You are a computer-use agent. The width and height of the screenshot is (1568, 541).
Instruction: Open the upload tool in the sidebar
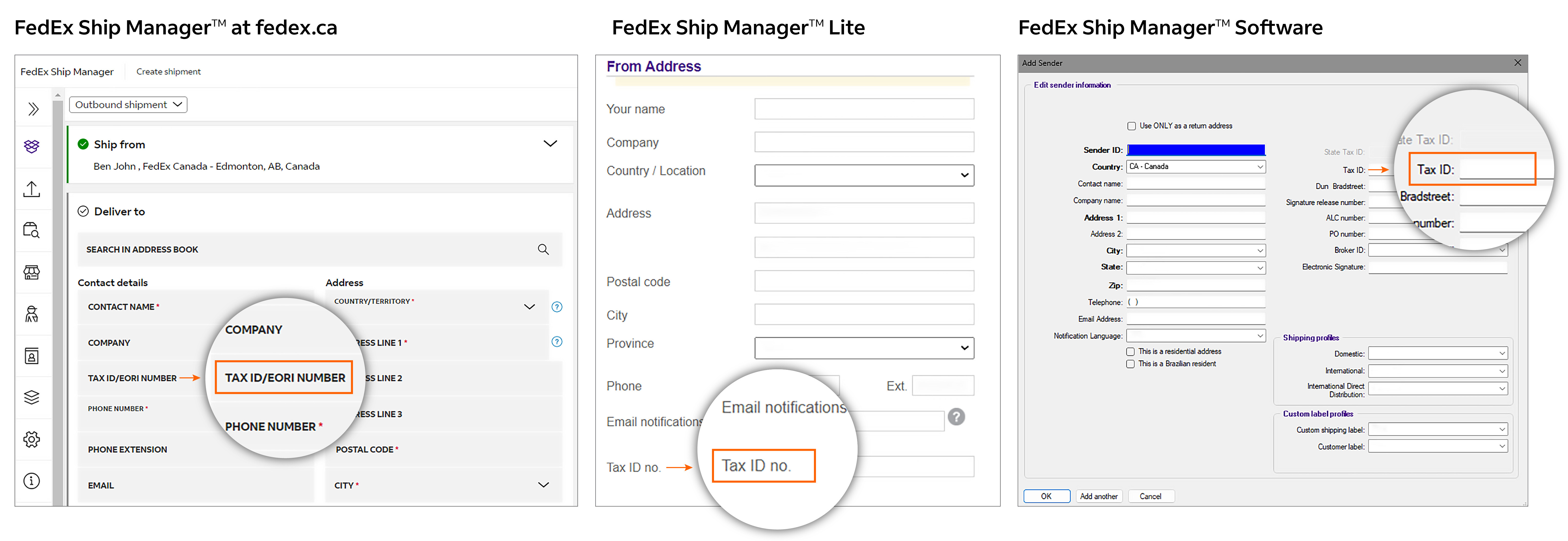tap(32, 189)
